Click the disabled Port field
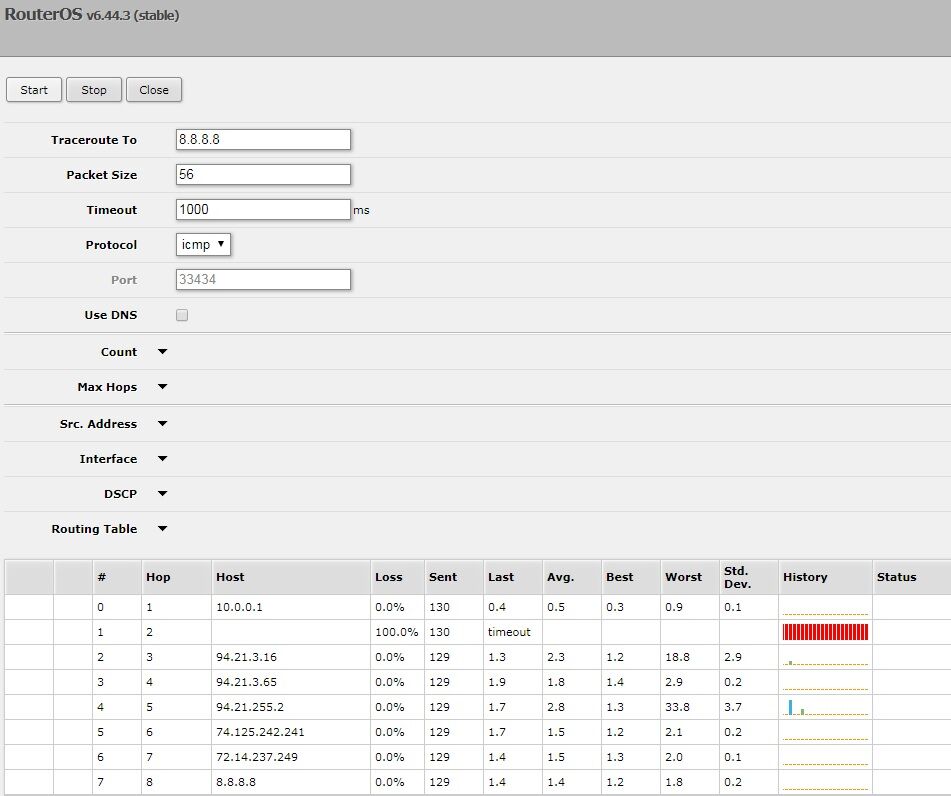The image size is (951, 796). point(263,280)
